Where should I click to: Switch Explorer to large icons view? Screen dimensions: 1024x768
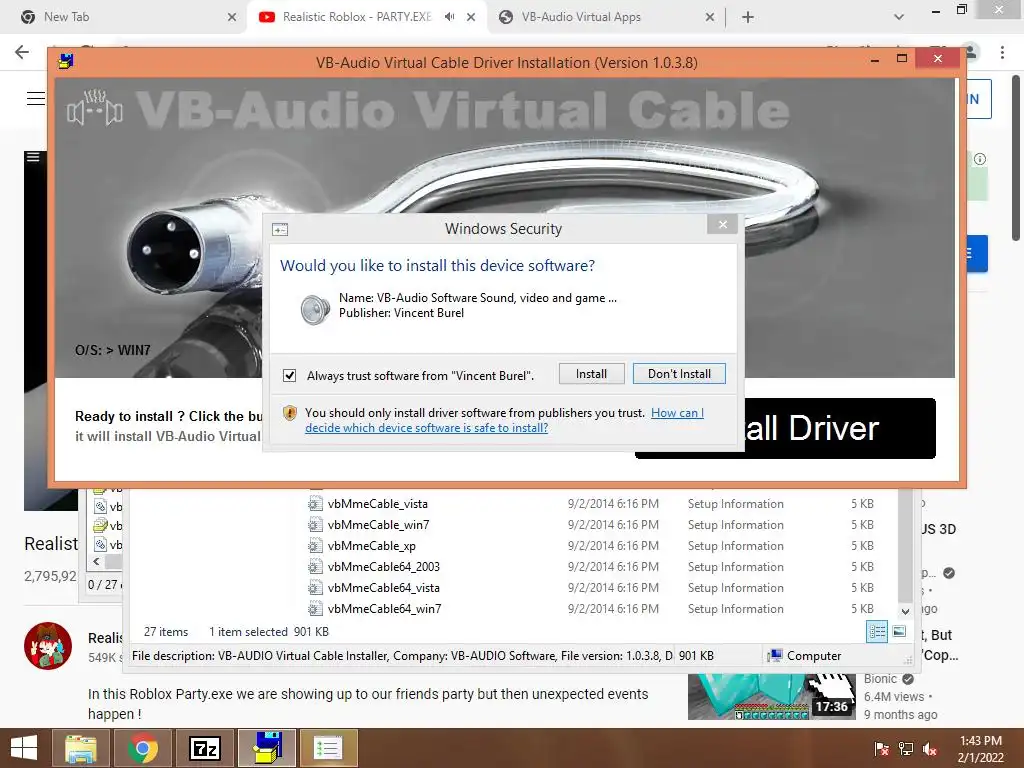[x=899, y=631]
